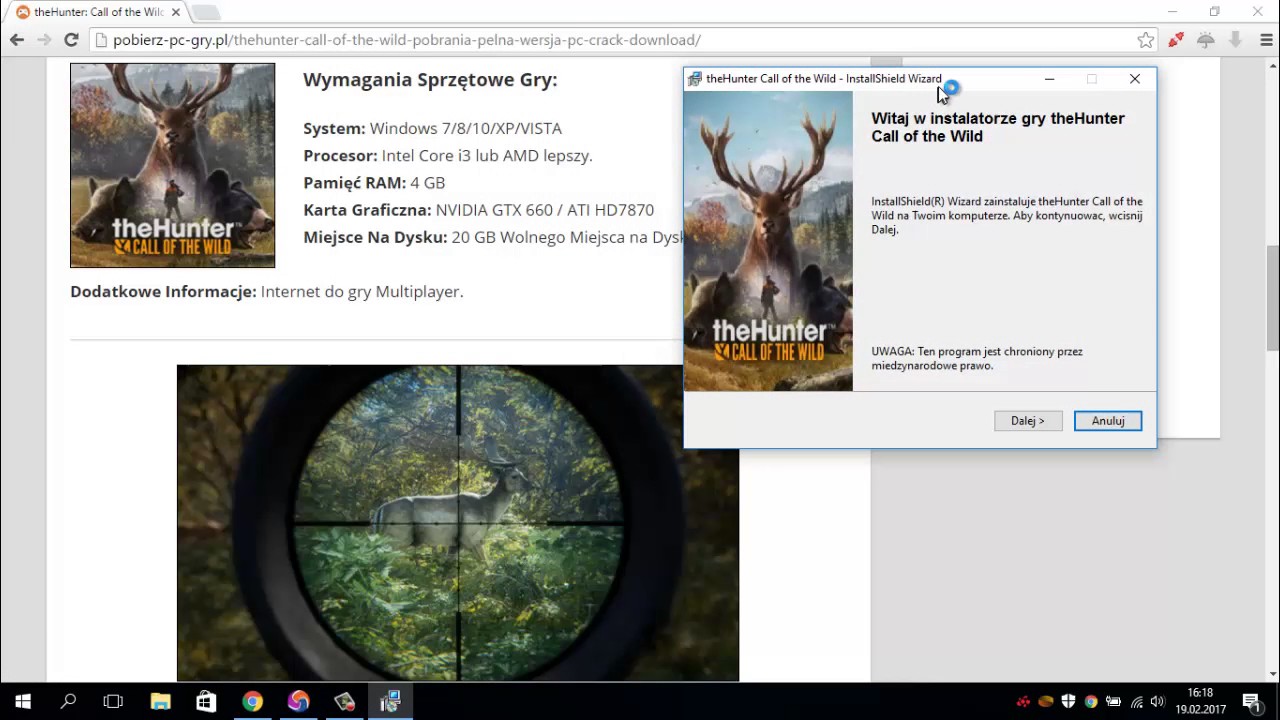This screenshot has height=720, width=1280.
Task: Open a new browser tab
Action: point(205,12)
